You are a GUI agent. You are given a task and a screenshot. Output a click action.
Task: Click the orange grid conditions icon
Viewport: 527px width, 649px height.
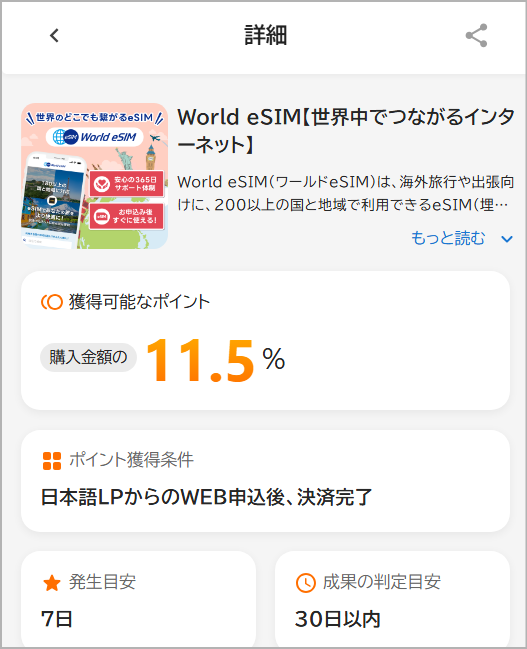52,461
